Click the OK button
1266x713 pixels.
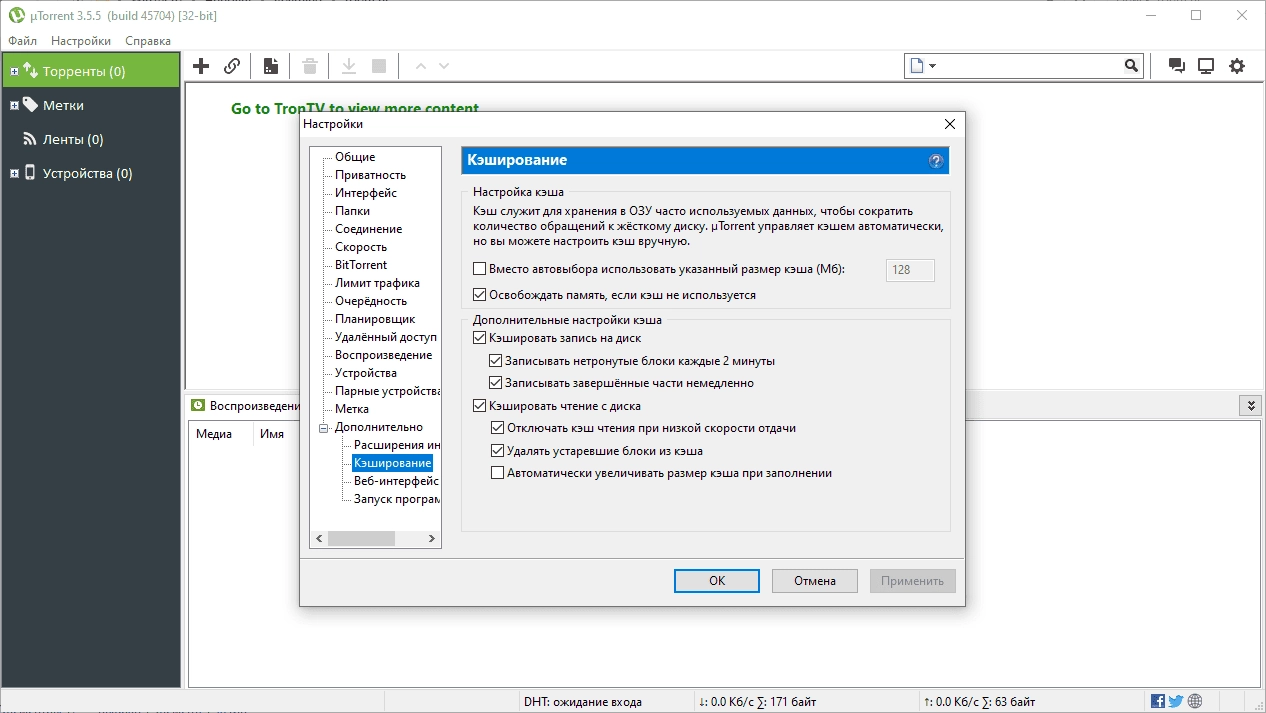(x=717, y=581)
